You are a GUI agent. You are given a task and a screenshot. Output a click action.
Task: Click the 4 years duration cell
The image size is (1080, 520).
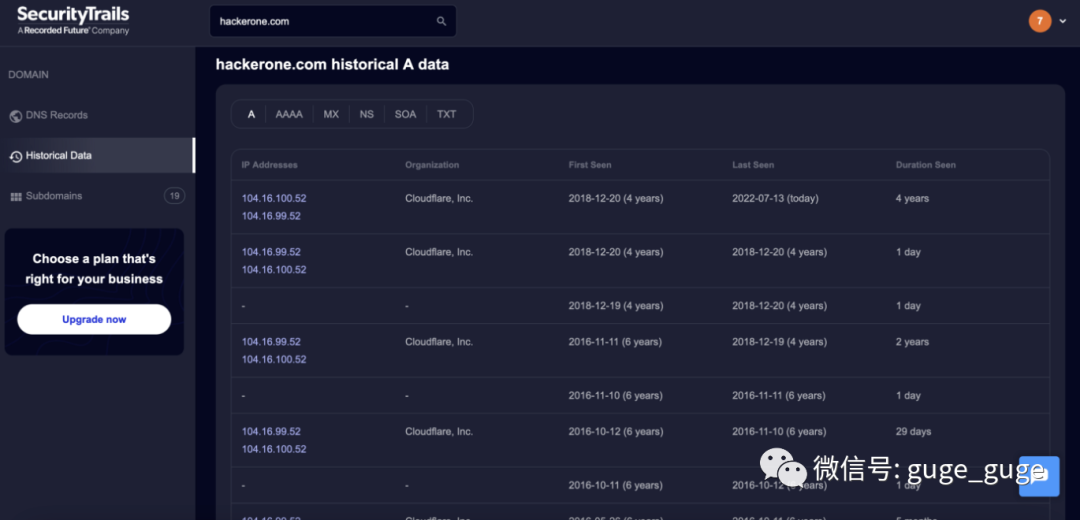tap(913, 198)
